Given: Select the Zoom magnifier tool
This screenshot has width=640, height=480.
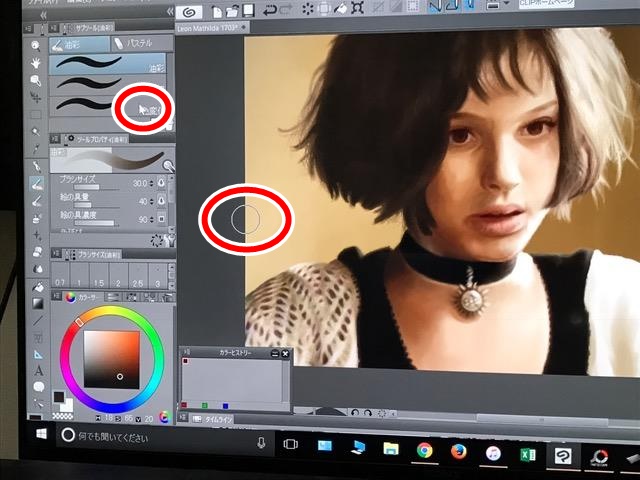Looking at the screenshot, I should click(36, 46).
